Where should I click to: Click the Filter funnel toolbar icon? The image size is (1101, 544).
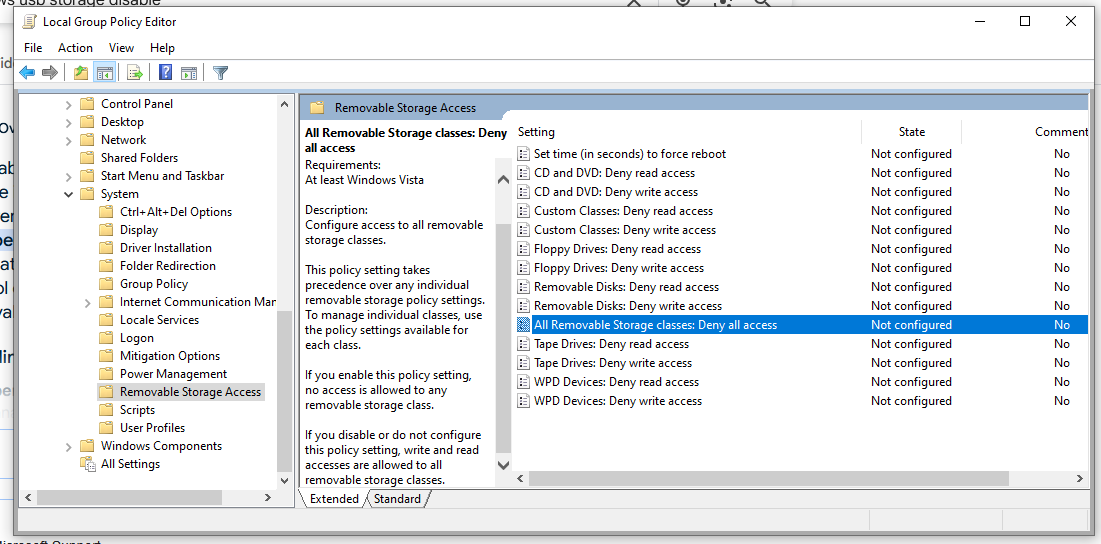tap(220, 72)
